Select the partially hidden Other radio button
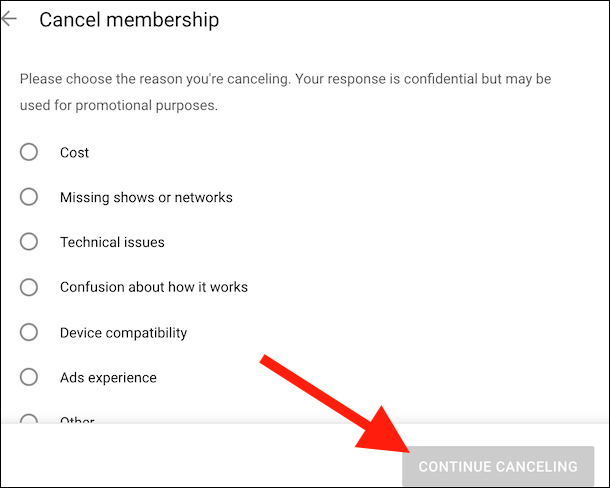The image size is (610, 488). coord(29,420)
